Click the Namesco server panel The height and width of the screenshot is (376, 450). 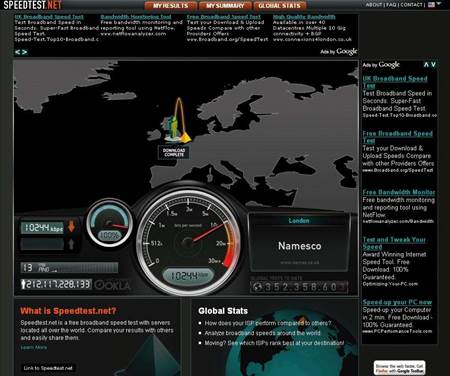click(x=299, y=242)
